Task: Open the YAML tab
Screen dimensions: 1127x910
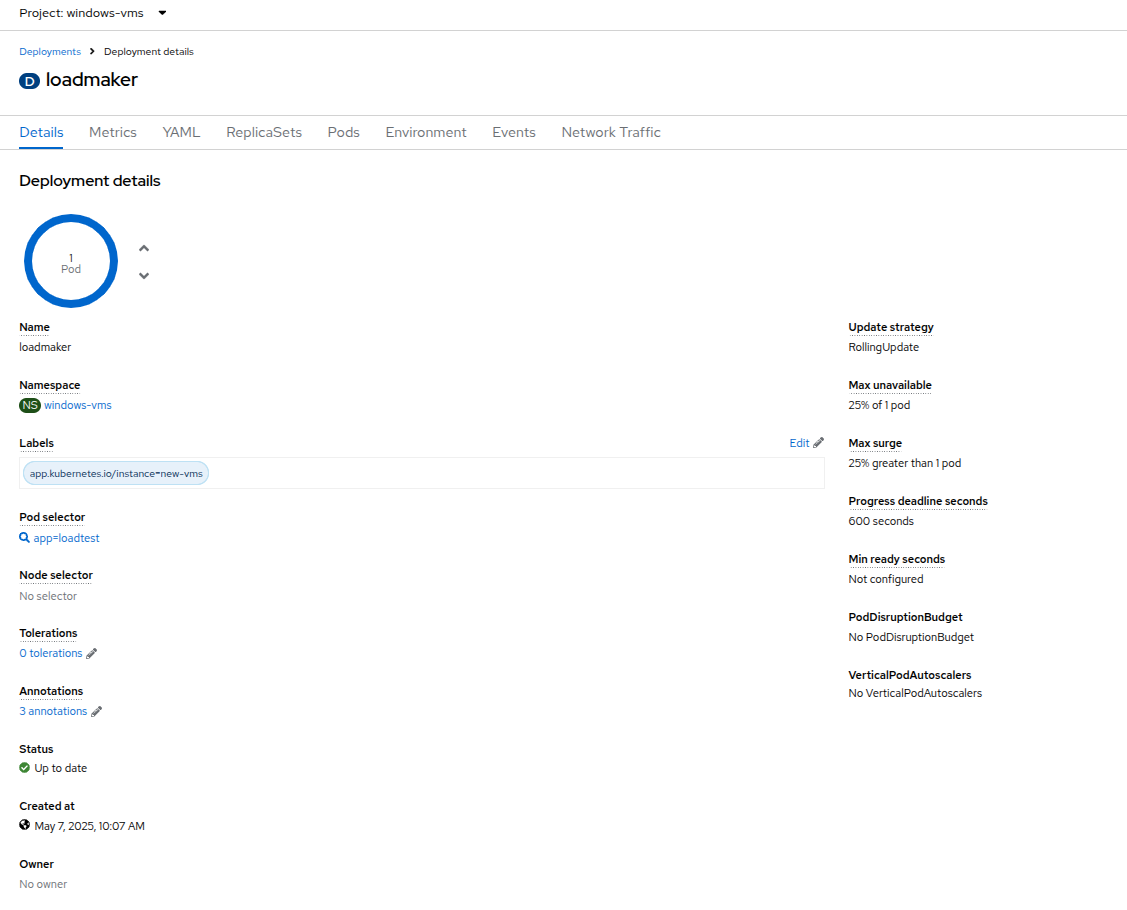Action: [x=181, y=132]
